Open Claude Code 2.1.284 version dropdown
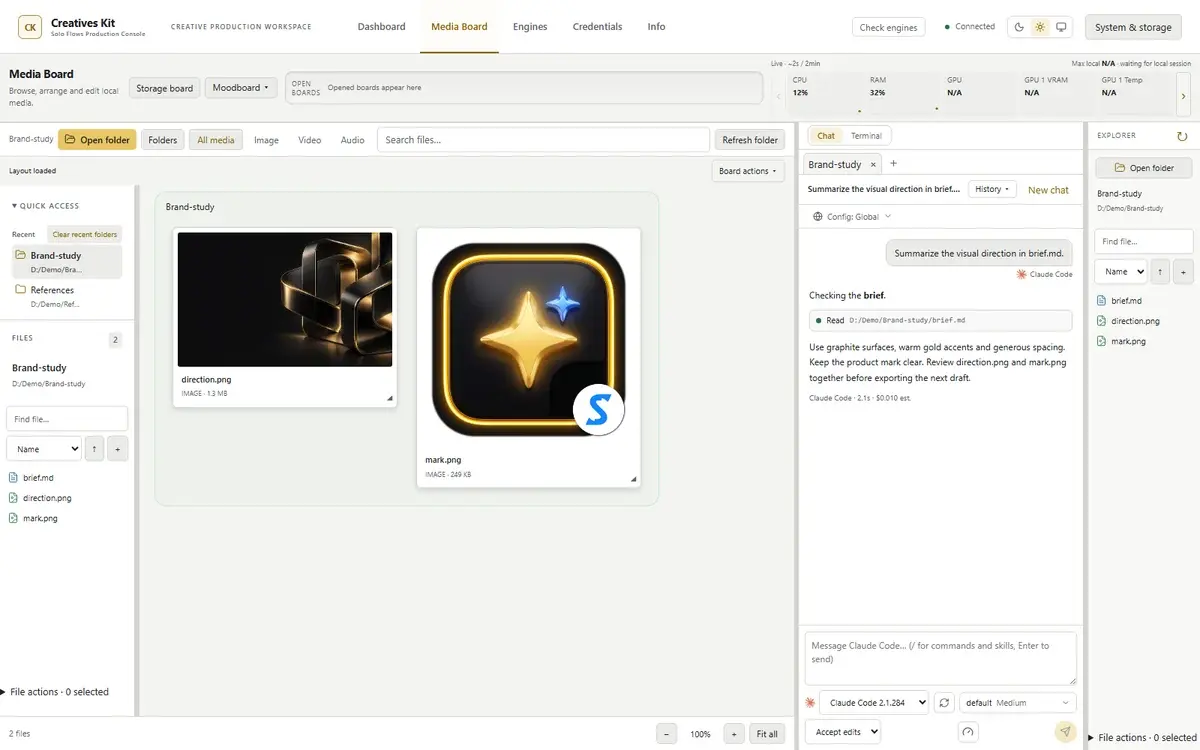The image size is (1200, 750). [874, 703]
